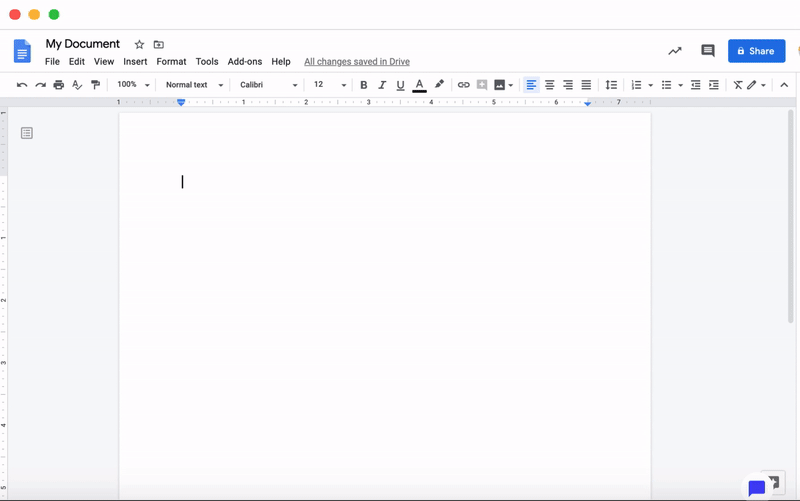Expand bulleted list style dropdown arrow

point(681,85)
